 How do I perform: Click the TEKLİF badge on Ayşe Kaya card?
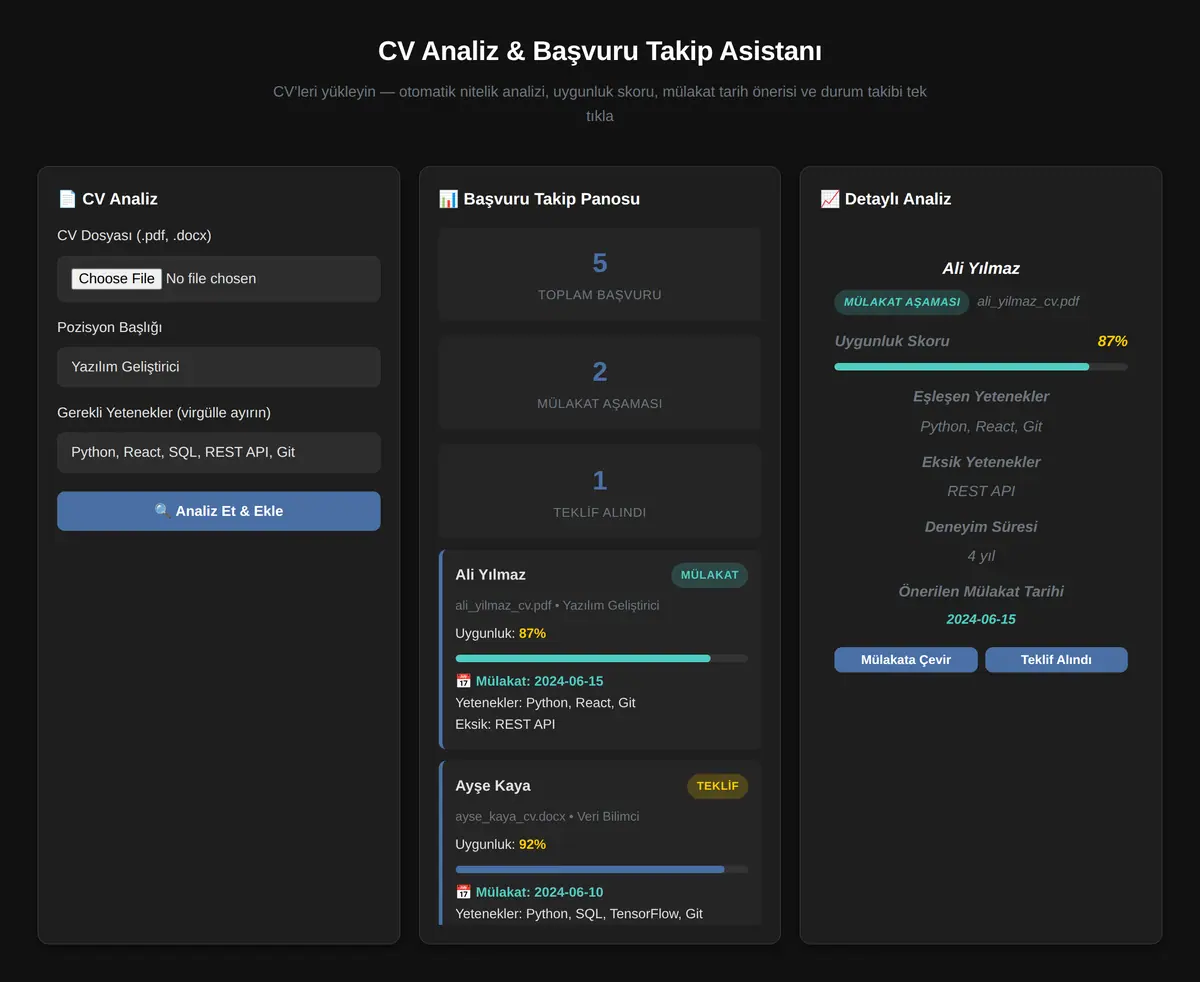pos(717,786)
